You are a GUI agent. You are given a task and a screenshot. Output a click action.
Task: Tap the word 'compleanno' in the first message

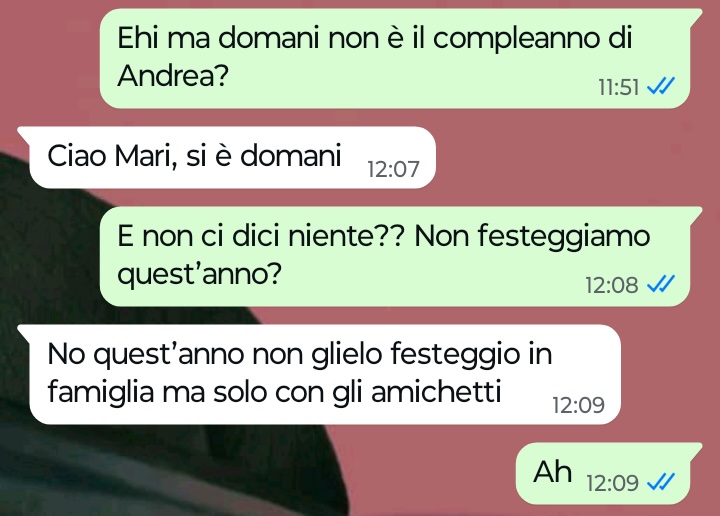coord(516,39)
